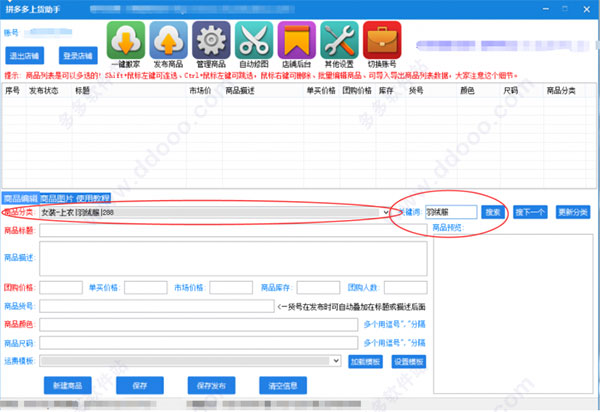This screenshot has height=412, width=600.
Task: Close the 拼多多上货助手 window
Action: tap(586, 9)
